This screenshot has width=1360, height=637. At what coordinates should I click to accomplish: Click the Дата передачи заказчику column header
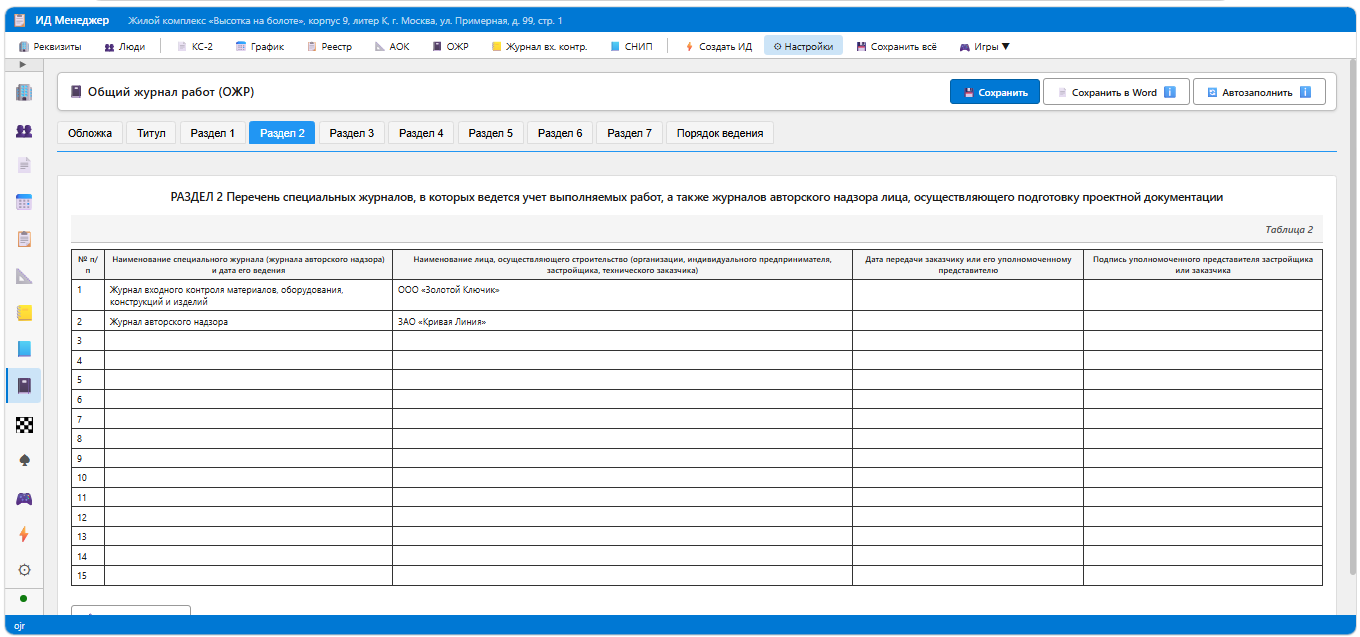tap(967, 264)
